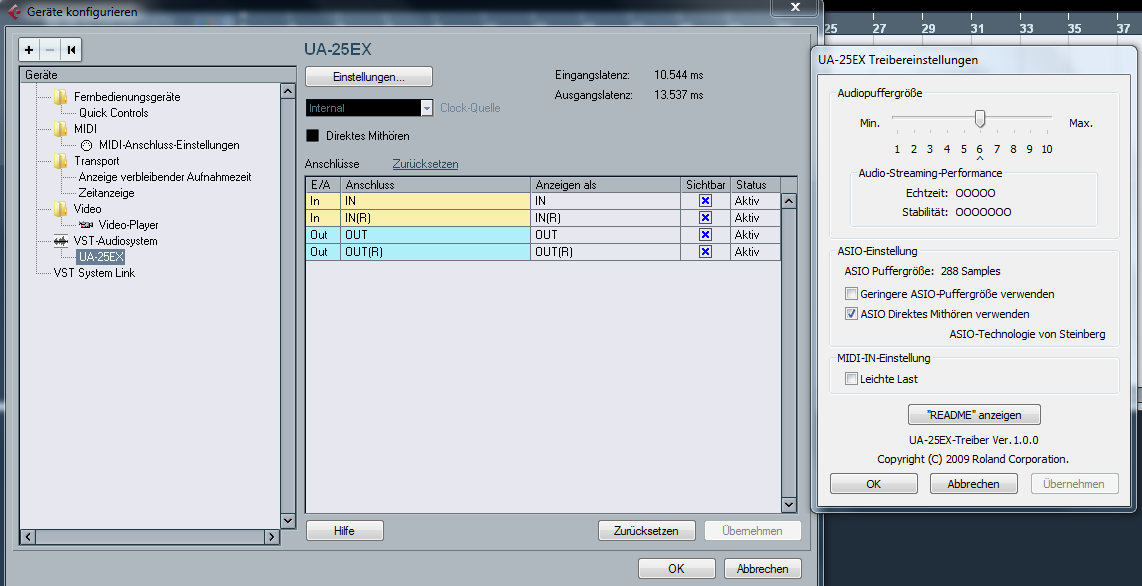Click the Anzeigen als field for OUT(R)
This screenshot has height=586, width=1142.
[607, 252]
